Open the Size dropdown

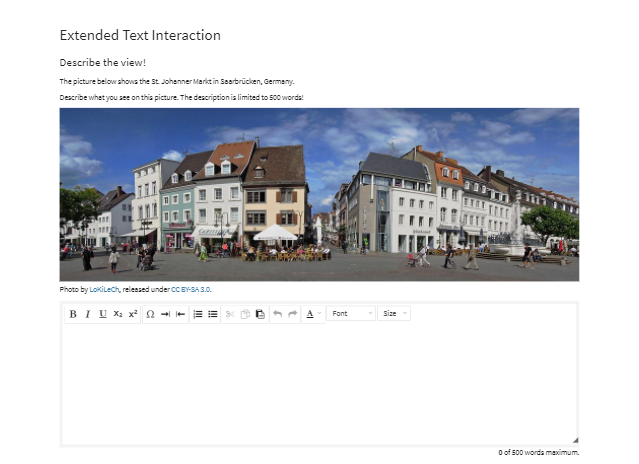(394, 314)
